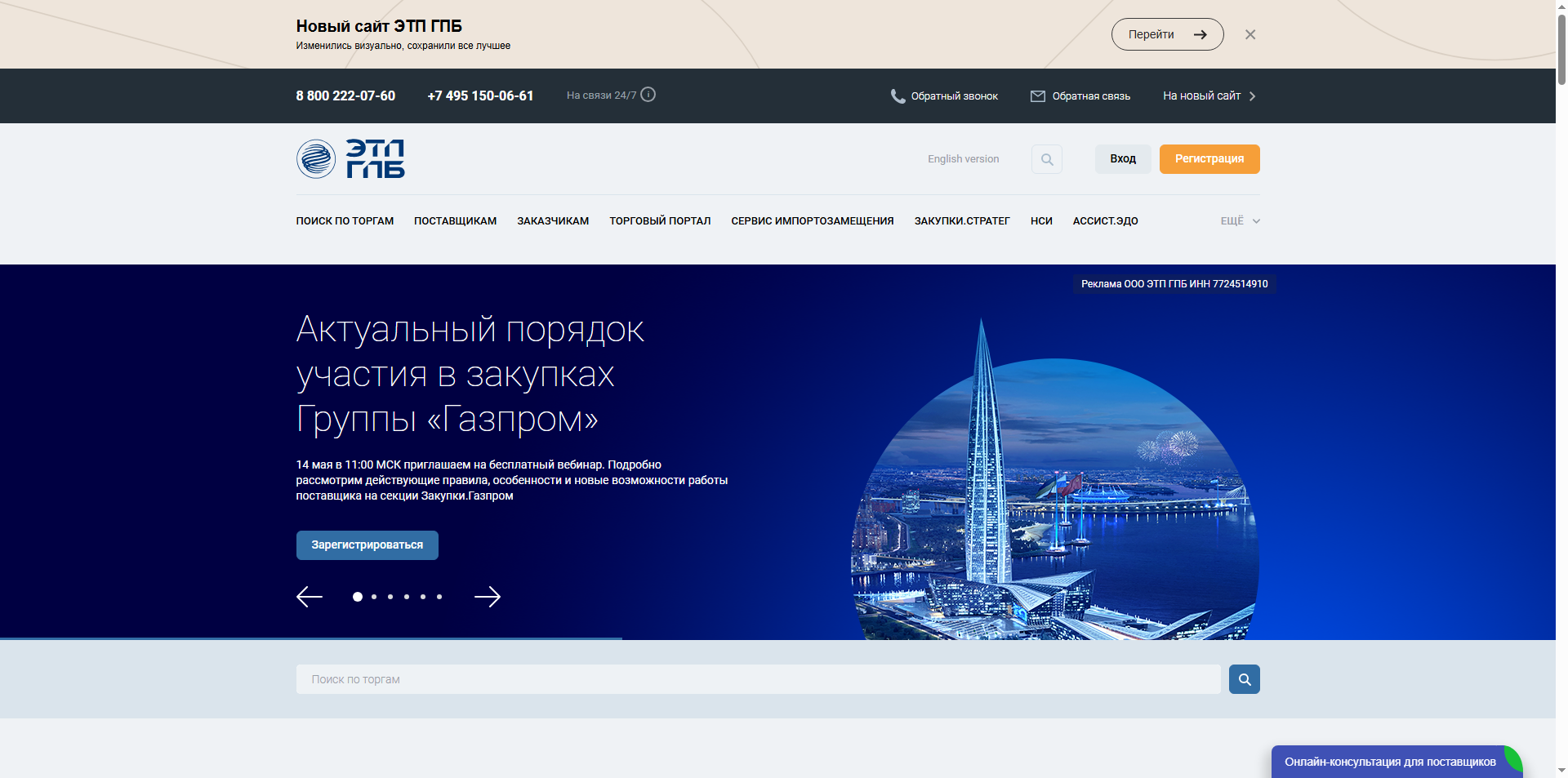This screenshot has height=778, width=1568.
Task: Go to previous slide with left arrow
Action: tap(309, 597)
